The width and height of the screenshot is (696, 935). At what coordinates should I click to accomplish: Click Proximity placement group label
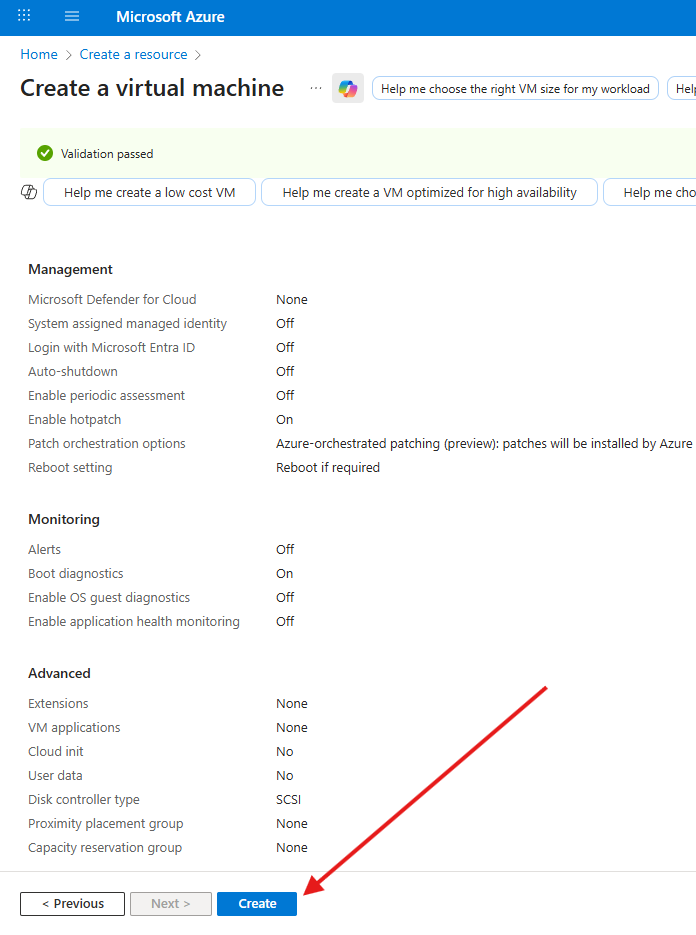[106, 823]
